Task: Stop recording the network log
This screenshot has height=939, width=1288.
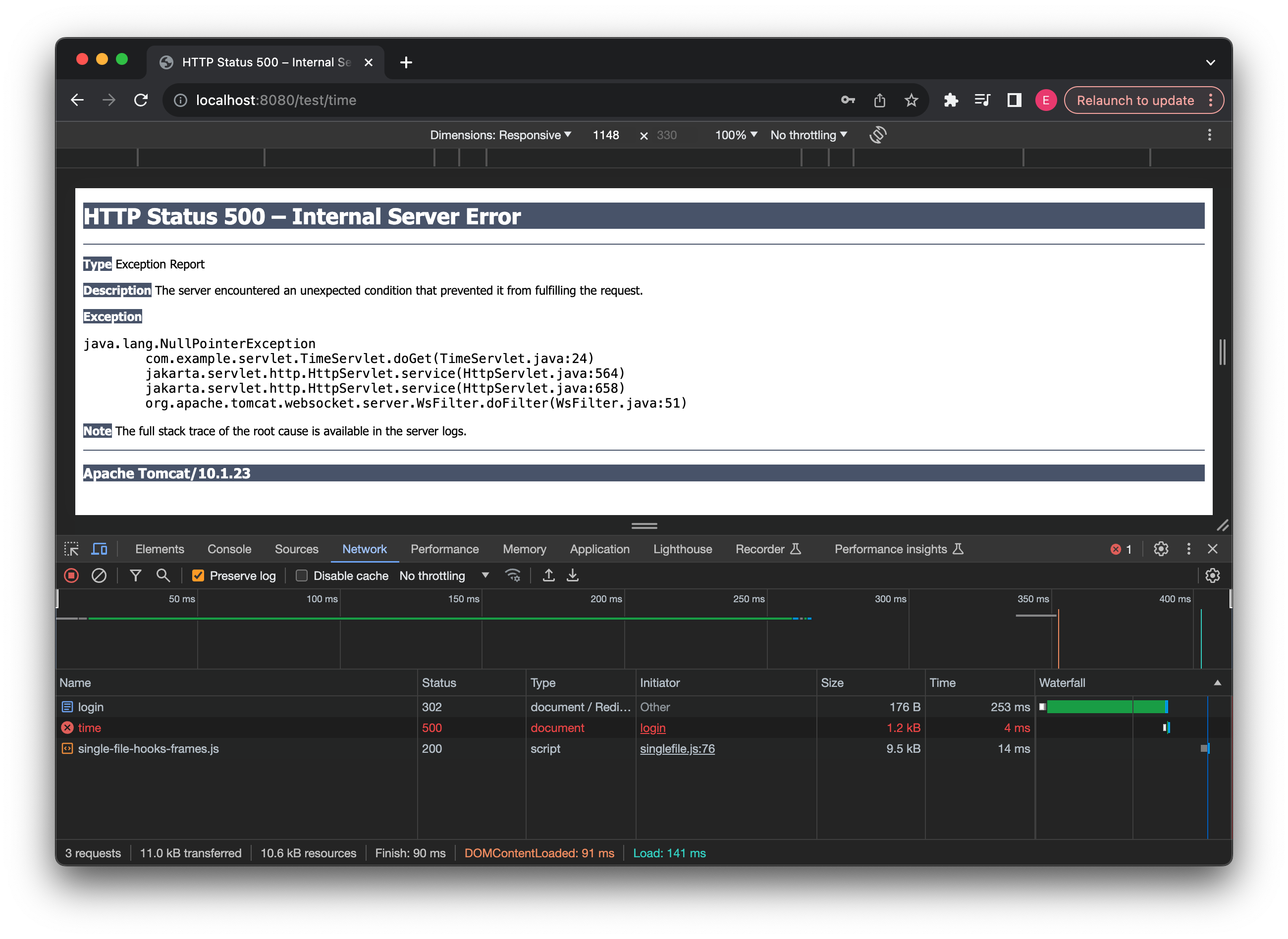Action: point(70,575)
